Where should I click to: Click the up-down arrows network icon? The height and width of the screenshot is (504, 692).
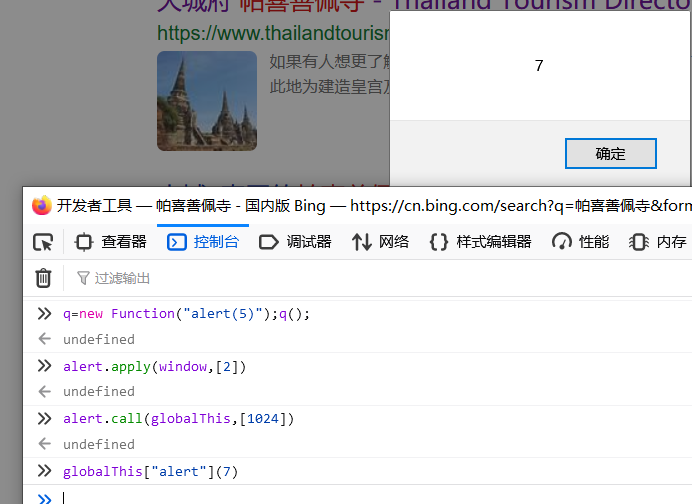pos(361,242)
